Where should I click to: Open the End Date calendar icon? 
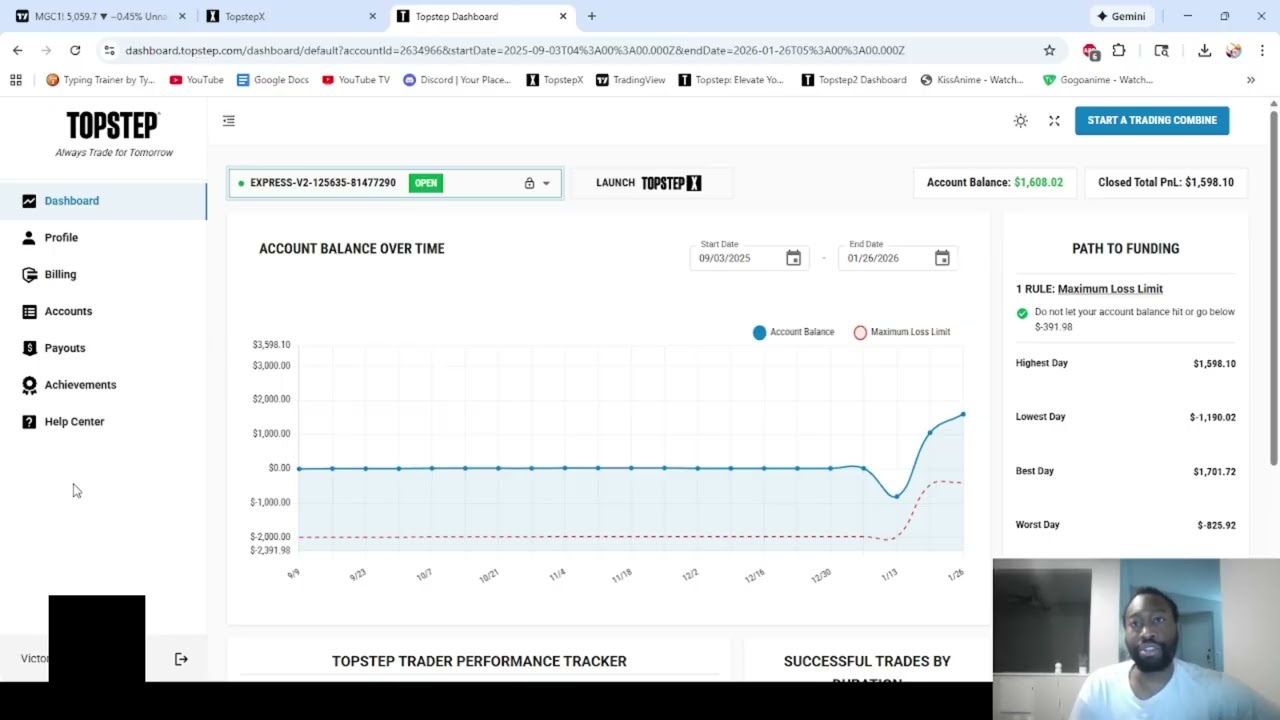[942, 258]
